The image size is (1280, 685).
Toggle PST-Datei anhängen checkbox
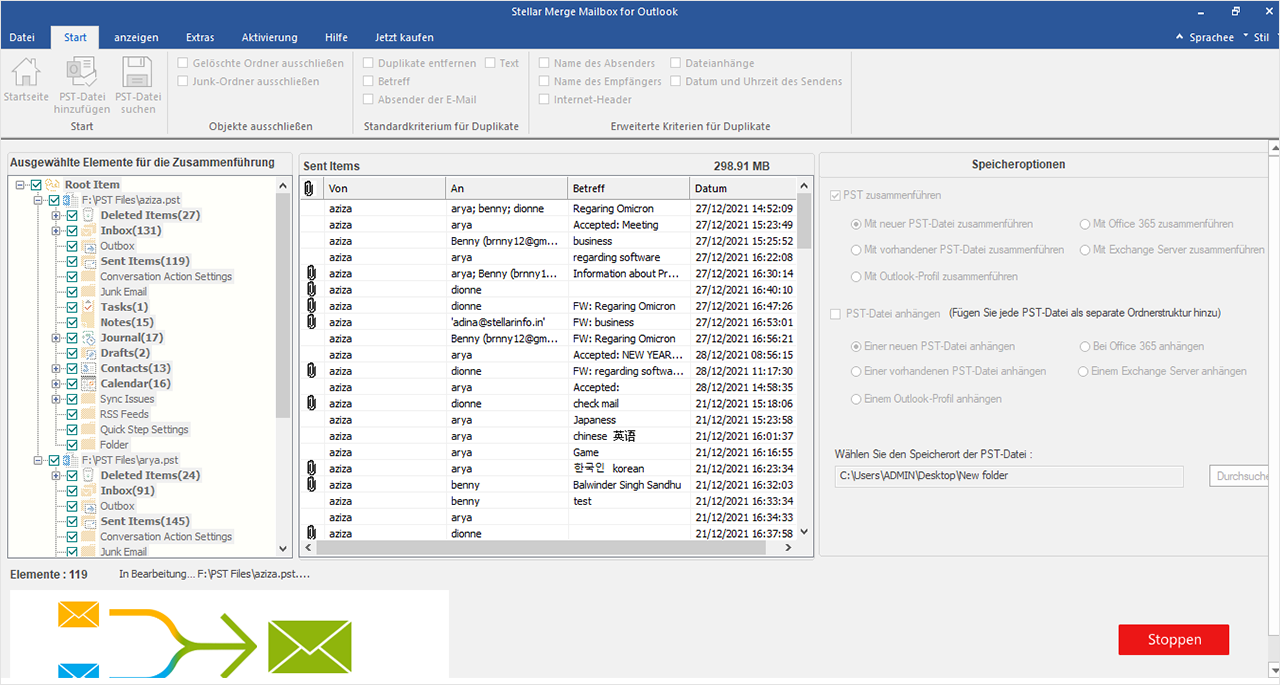(x=836, y=314)
